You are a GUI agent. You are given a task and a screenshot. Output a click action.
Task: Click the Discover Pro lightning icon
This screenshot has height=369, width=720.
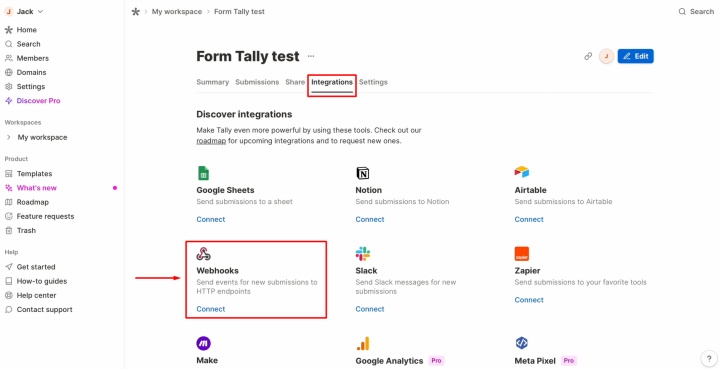pos(8,101)
